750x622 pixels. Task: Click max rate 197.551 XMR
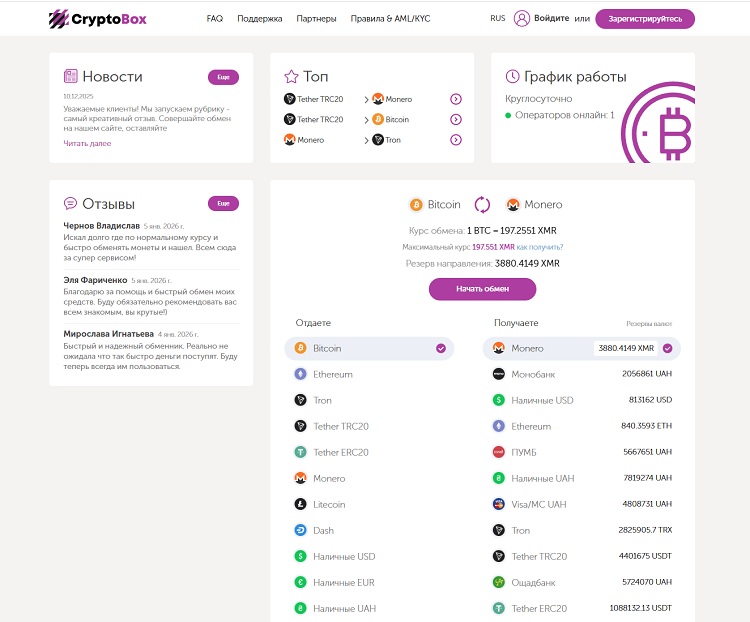(x=493, y=247)
